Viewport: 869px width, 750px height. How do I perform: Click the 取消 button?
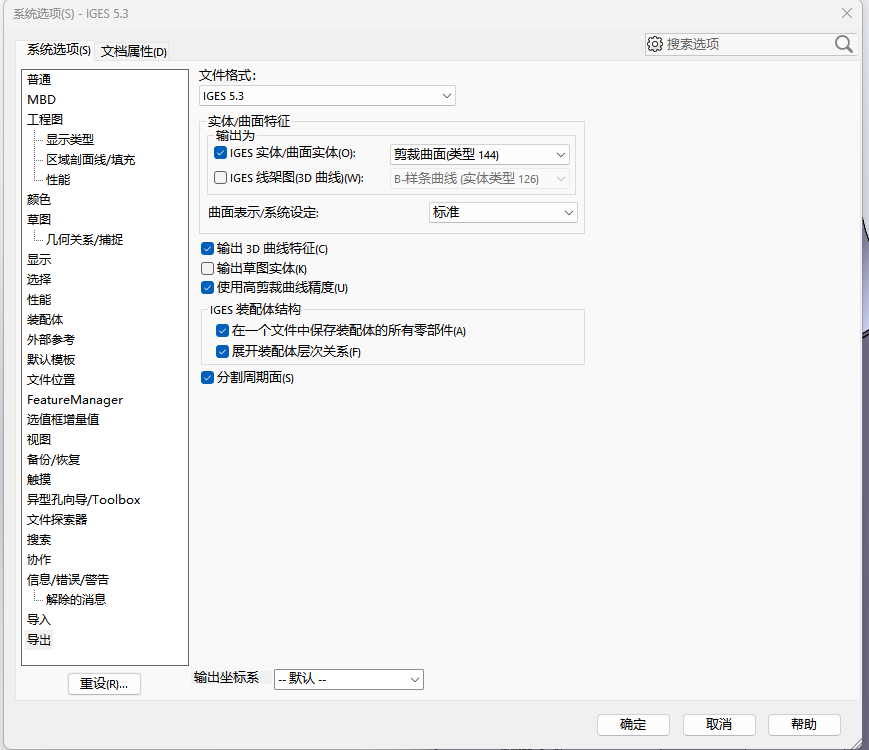[x=719, y=725]
